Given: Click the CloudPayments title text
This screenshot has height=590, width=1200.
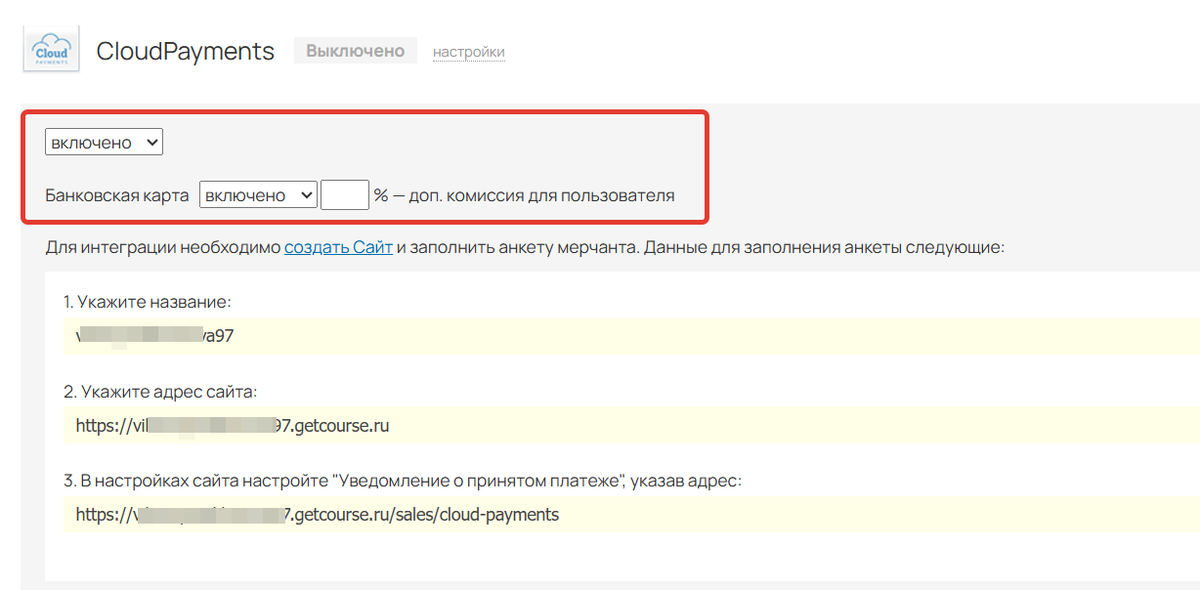Looking at the screenshot, I should (x=185, y=51).
